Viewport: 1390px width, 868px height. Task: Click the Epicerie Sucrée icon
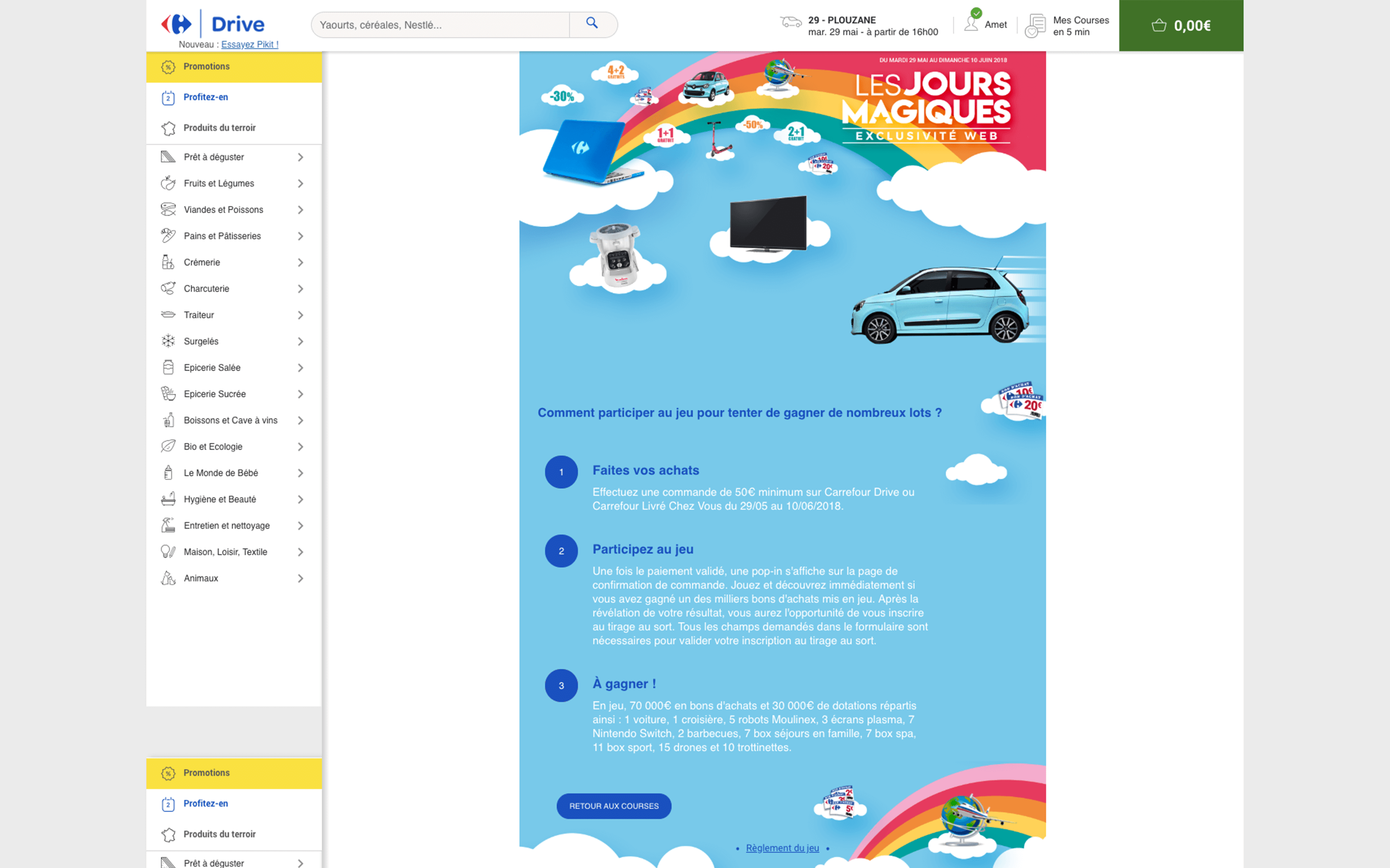pyautogui.click(x=167, y=394)
